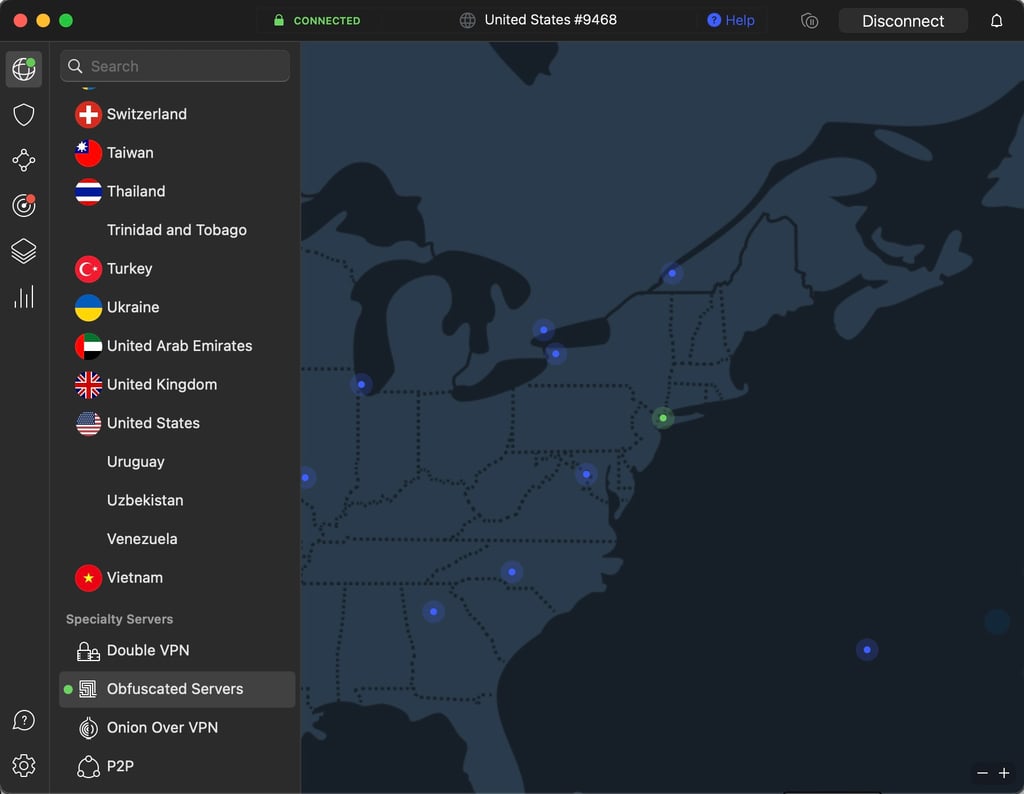Select Ukraine country name
Screen dimensions: 1024x794
[133, 308]
